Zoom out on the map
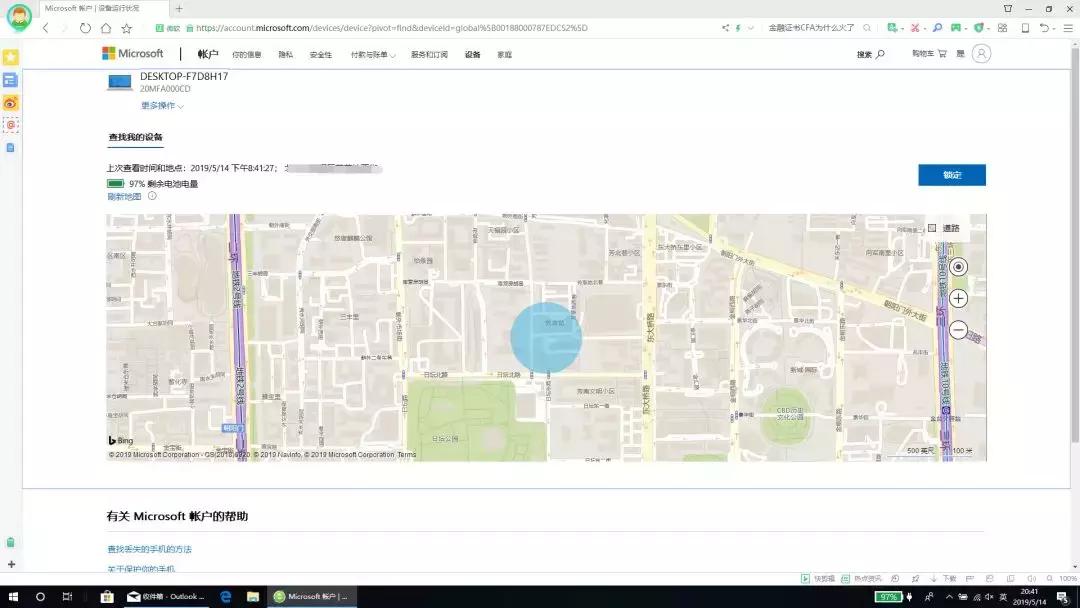This screenshot has width=1080, height=608. pos(957,329)
